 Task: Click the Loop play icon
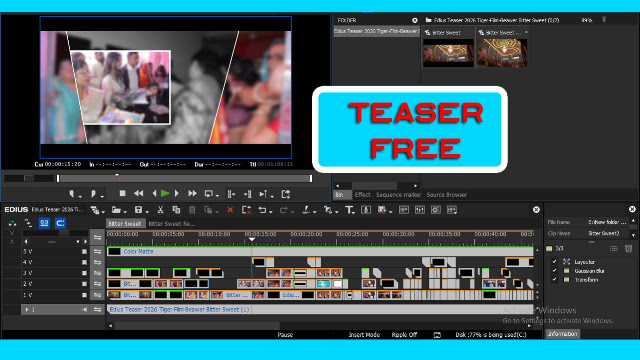click(209, 194)
